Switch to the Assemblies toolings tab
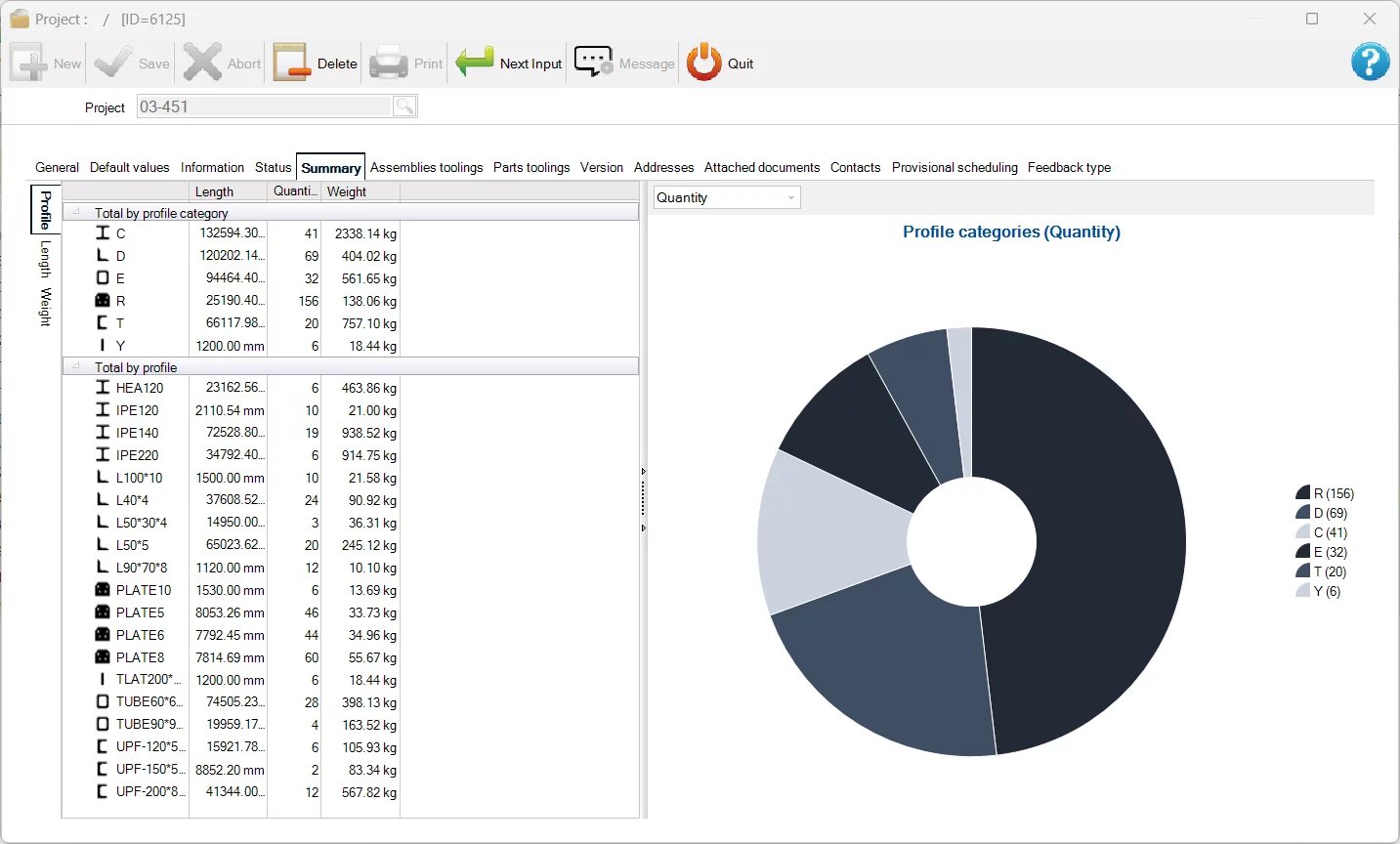The width and height of the screenshot is (1400, 844). pos(426,167)
